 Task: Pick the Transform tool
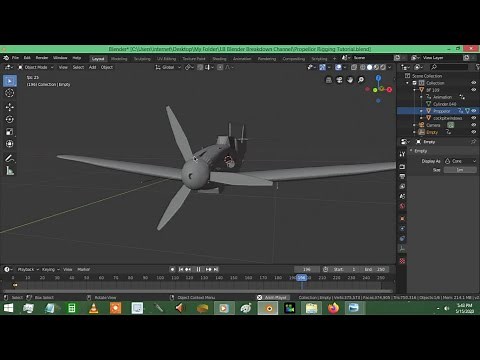tap(10, 144)
